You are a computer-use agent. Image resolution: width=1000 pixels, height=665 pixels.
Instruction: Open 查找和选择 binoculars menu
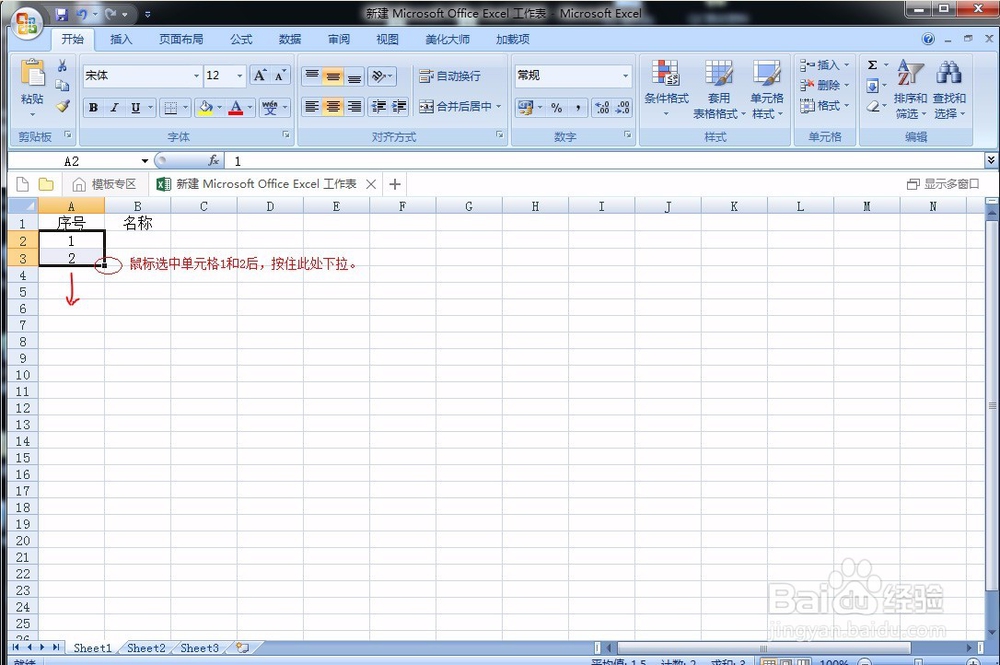click(949, 89)
